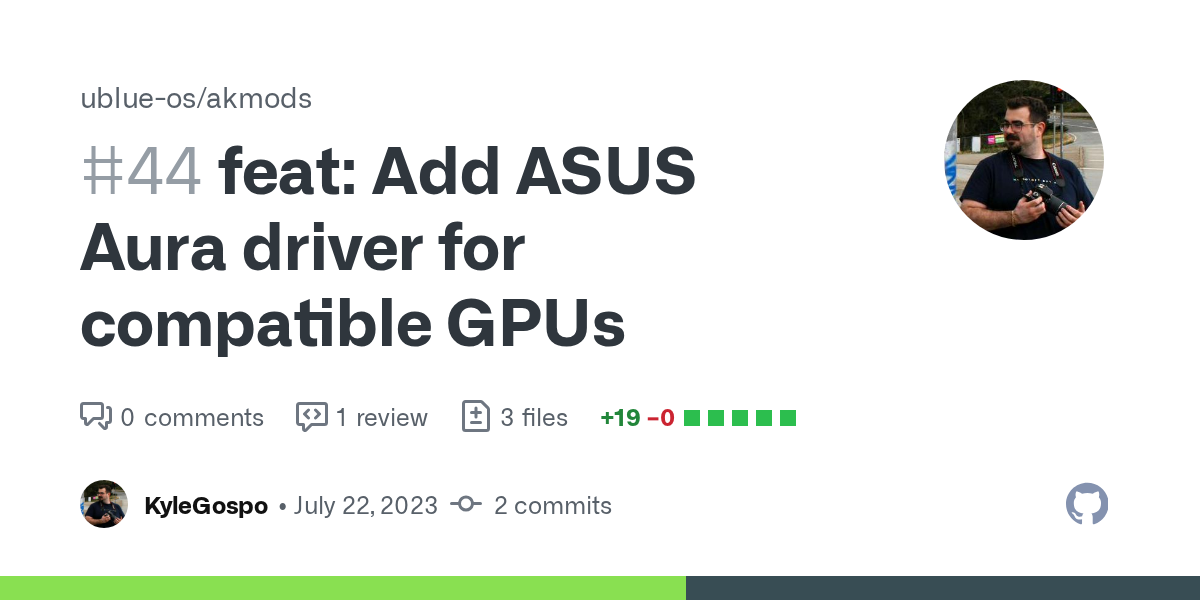Click the KyleGospo username

click(206, 506)
